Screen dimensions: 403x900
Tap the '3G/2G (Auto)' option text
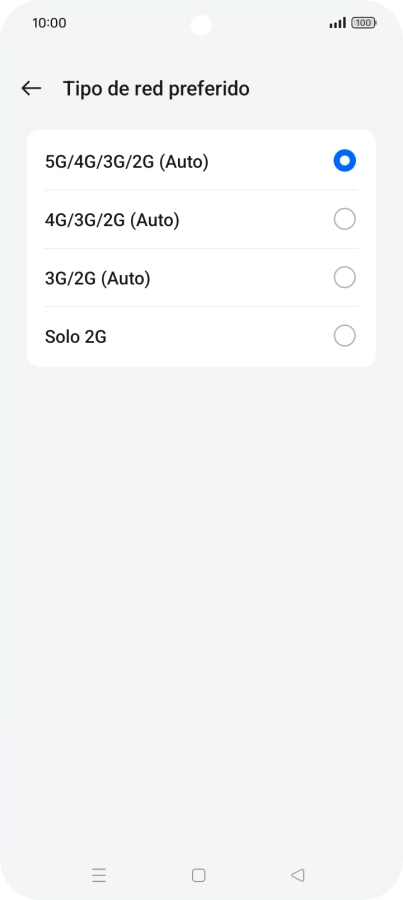(98, 278)
